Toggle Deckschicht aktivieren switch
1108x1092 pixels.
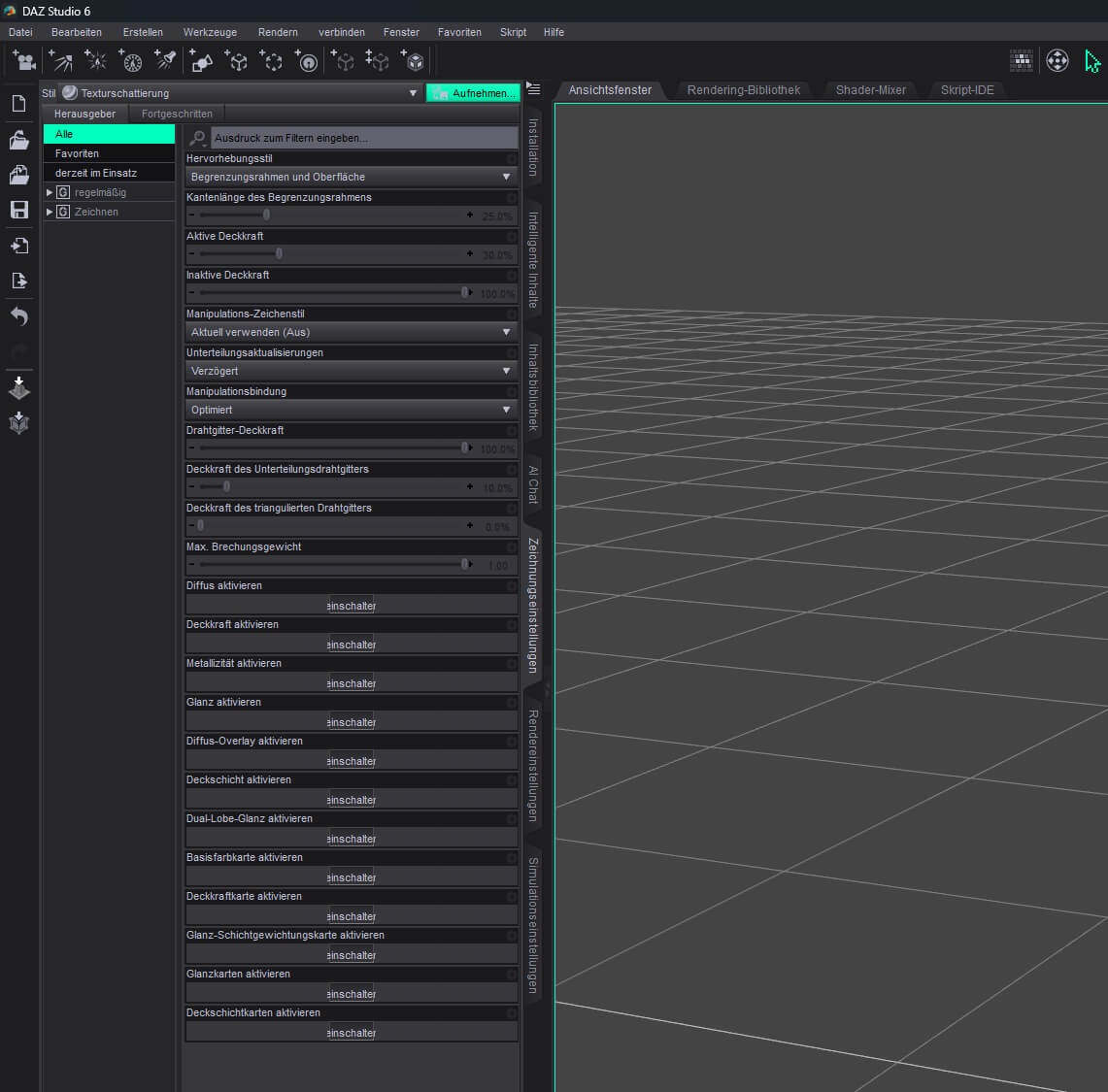pos(352,800)
